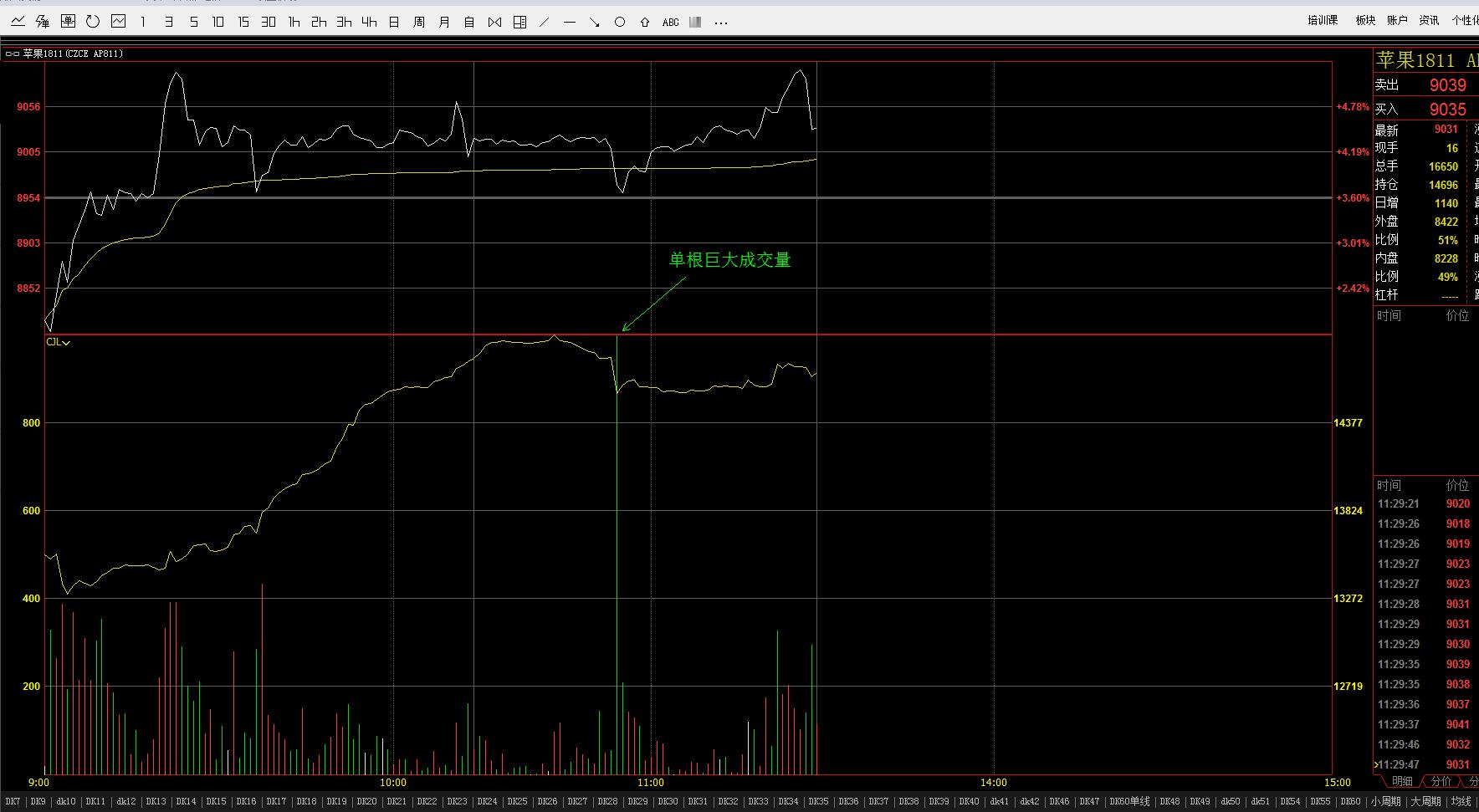The image size is (1479, 812).
Task: Switch to the 1-minute period
Action: tap(143, 22)
